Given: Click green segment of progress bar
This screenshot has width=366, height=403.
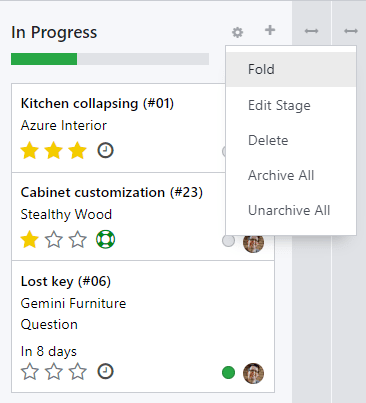Looking at the screenshot, I should [44, 59].
